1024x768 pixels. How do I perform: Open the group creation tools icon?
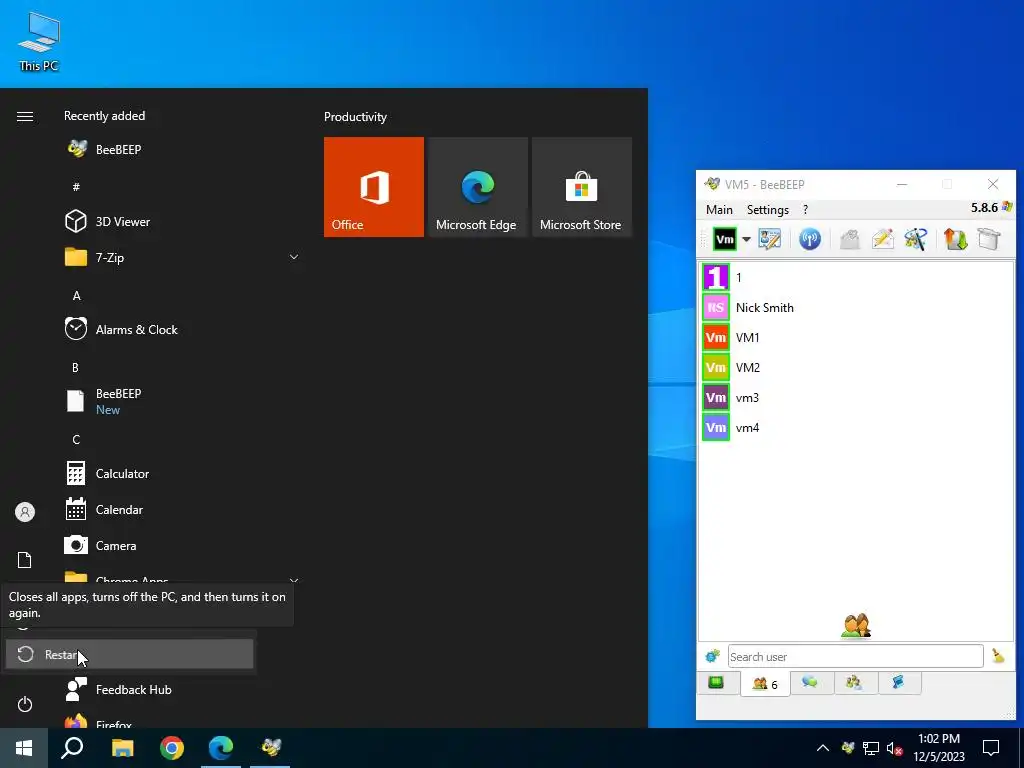pos(916,239)
